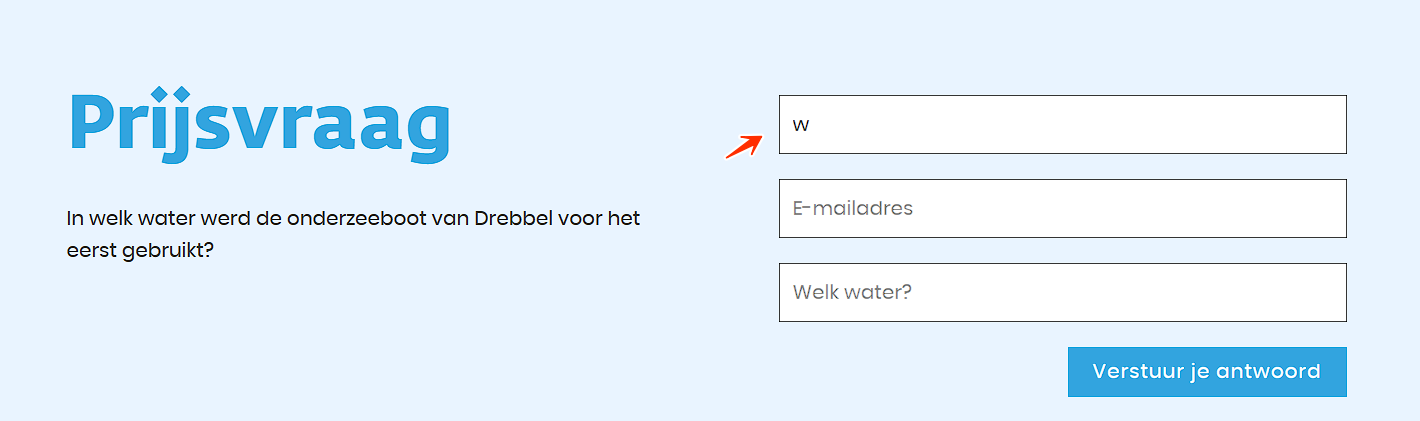Screen dimensions: 1420x421
Task: Click the 'Welk water?' placeholder text
Action: [852, 293]
